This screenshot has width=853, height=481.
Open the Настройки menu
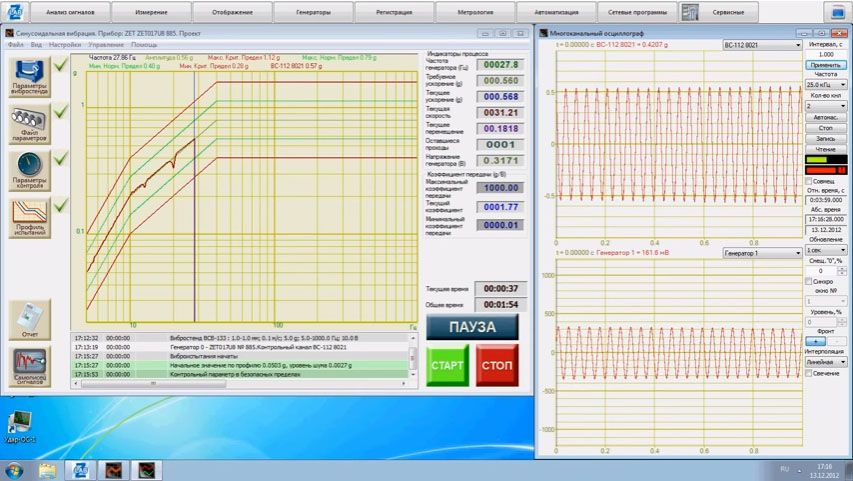point(65,45)
